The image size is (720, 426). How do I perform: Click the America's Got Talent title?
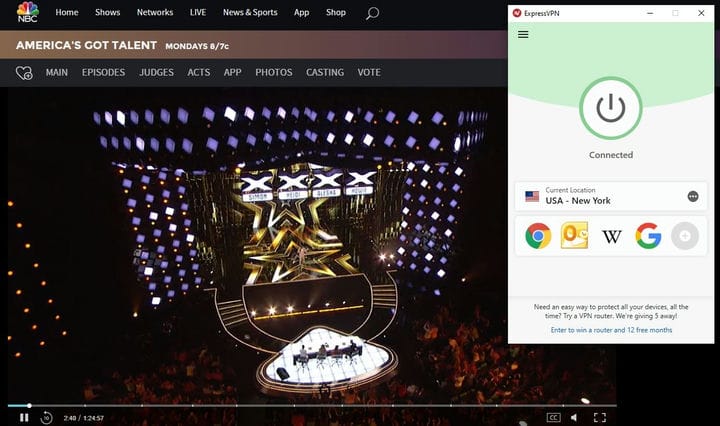(86, 45)
